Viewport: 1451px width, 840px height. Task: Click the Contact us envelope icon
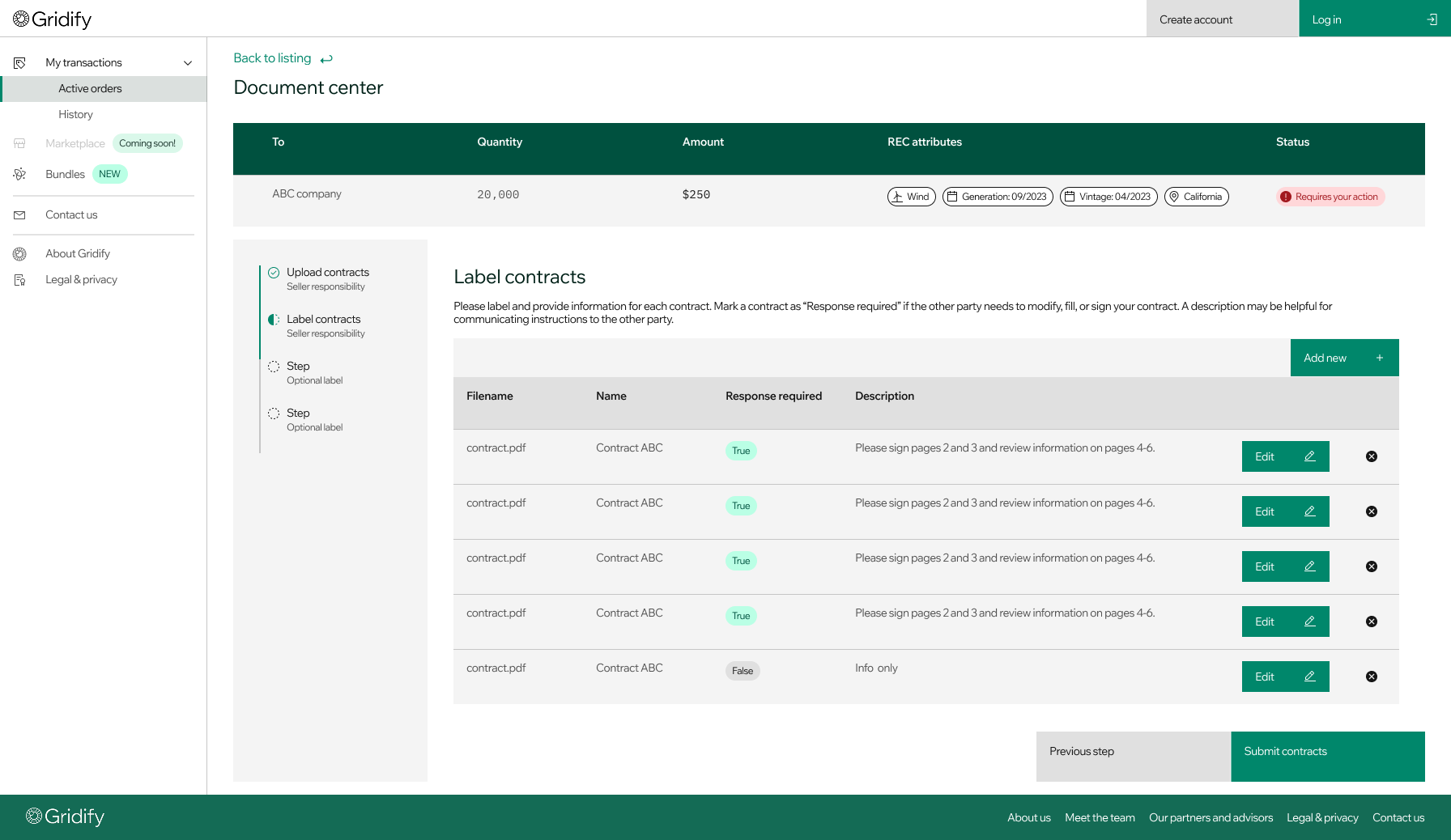tap(20, 214)
